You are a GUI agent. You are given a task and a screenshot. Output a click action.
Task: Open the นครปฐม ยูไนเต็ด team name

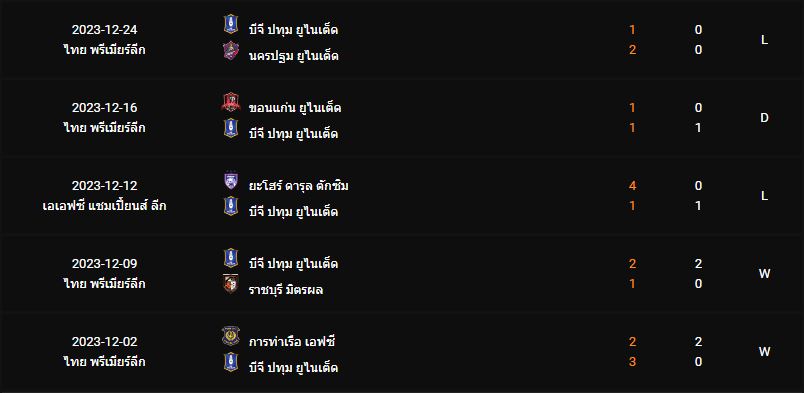coord(293,55)
